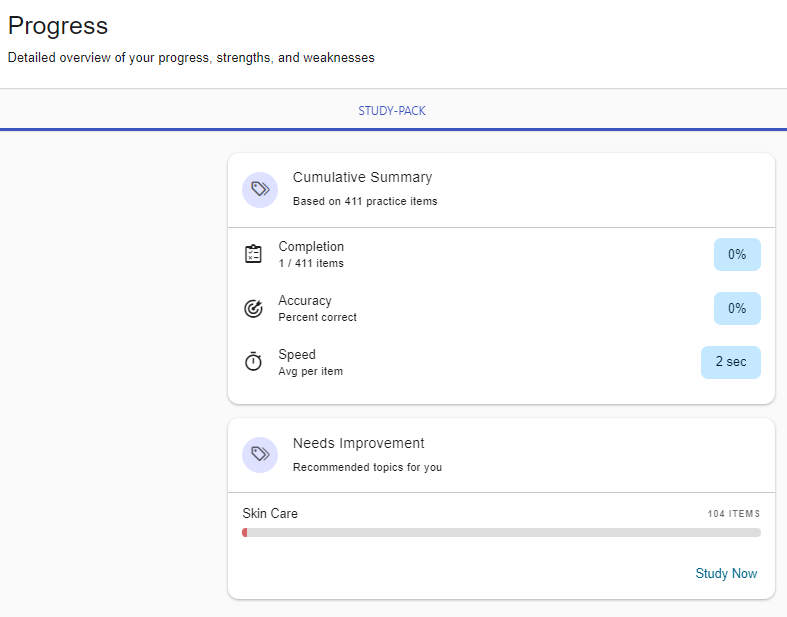Select the Accuracy 0% badge
Viewport: 787px width, 617px height.
click(x=737, y=309)
